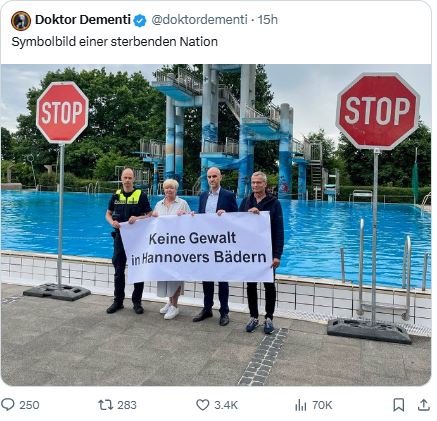The width and height of the screenshot is (437, 421).
Task: Click the reply speech bubble icon
Action: 8,404
